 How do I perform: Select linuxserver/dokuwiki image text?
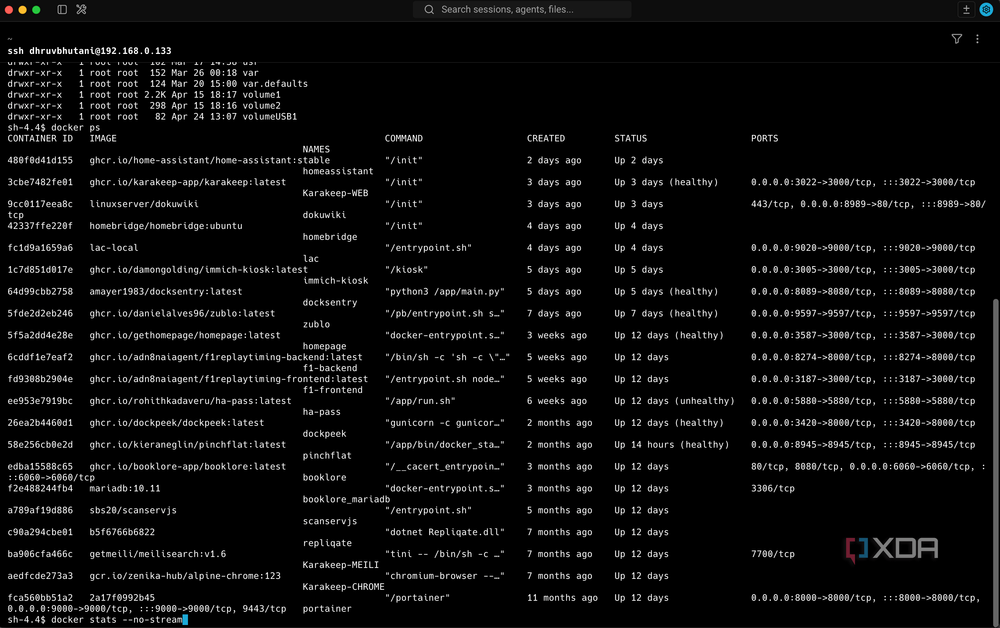tap(143, 204)
